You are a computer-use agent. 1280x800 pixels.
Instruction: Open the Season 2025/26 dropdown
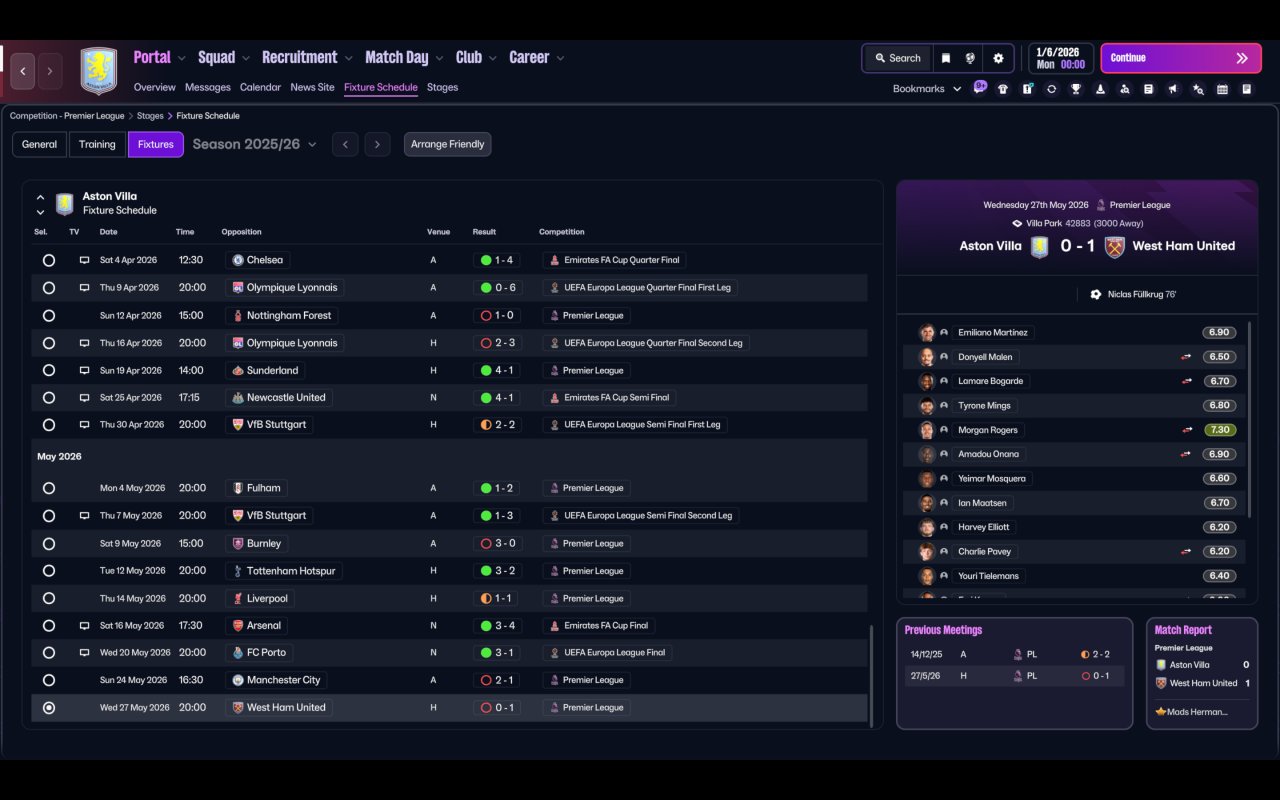pyautogui.click(x=254, y=144)
